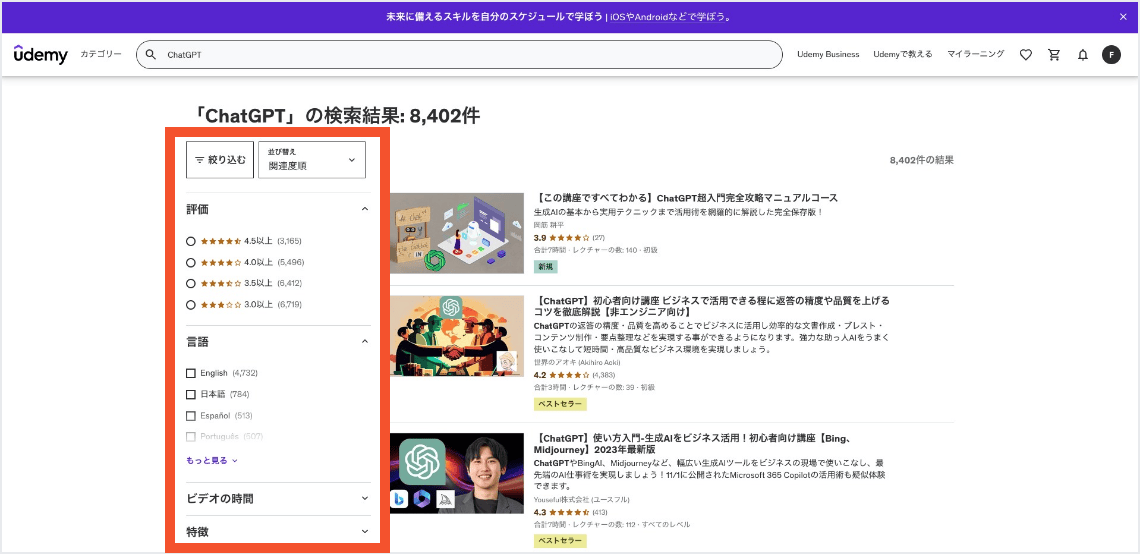Open the thumbnail with smiling man in suit

click(x=457, y=473)
